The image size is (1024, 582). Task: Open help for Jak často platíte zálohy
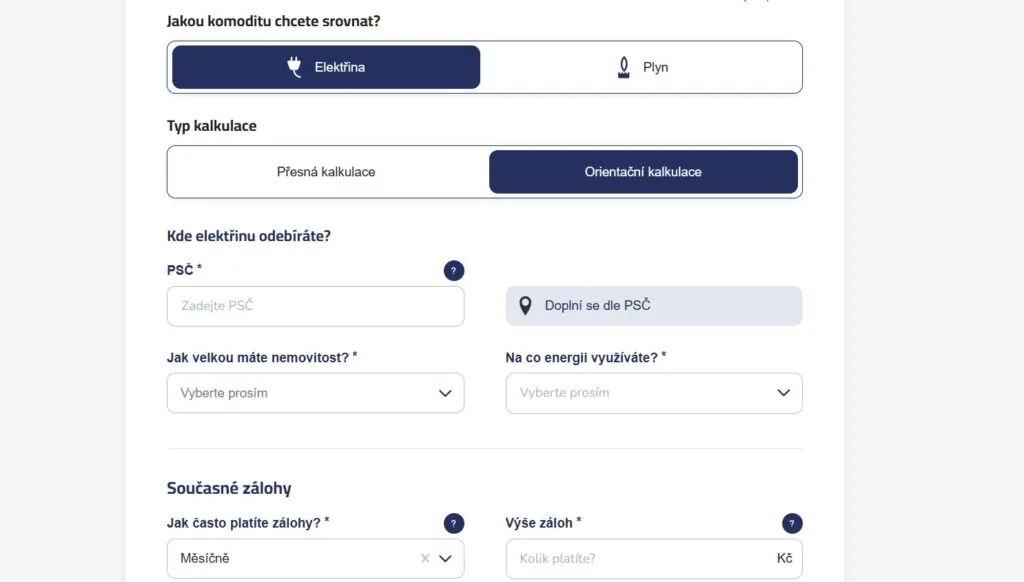(454, 523)
